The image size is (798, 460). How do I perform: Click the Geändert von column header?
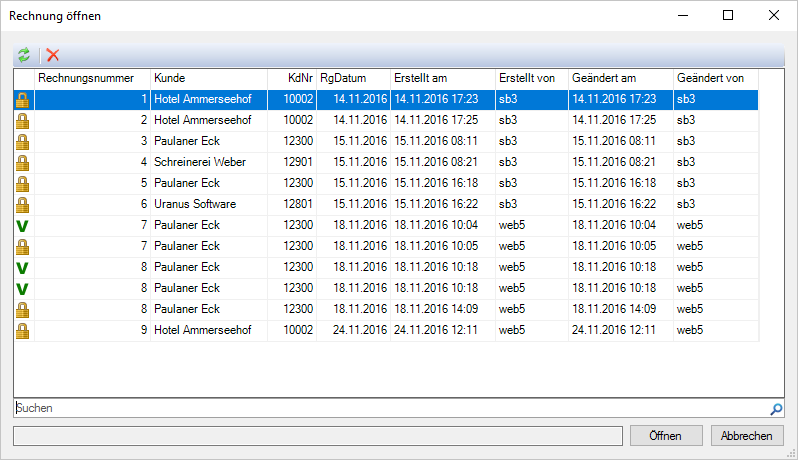[x=715, y=78]
